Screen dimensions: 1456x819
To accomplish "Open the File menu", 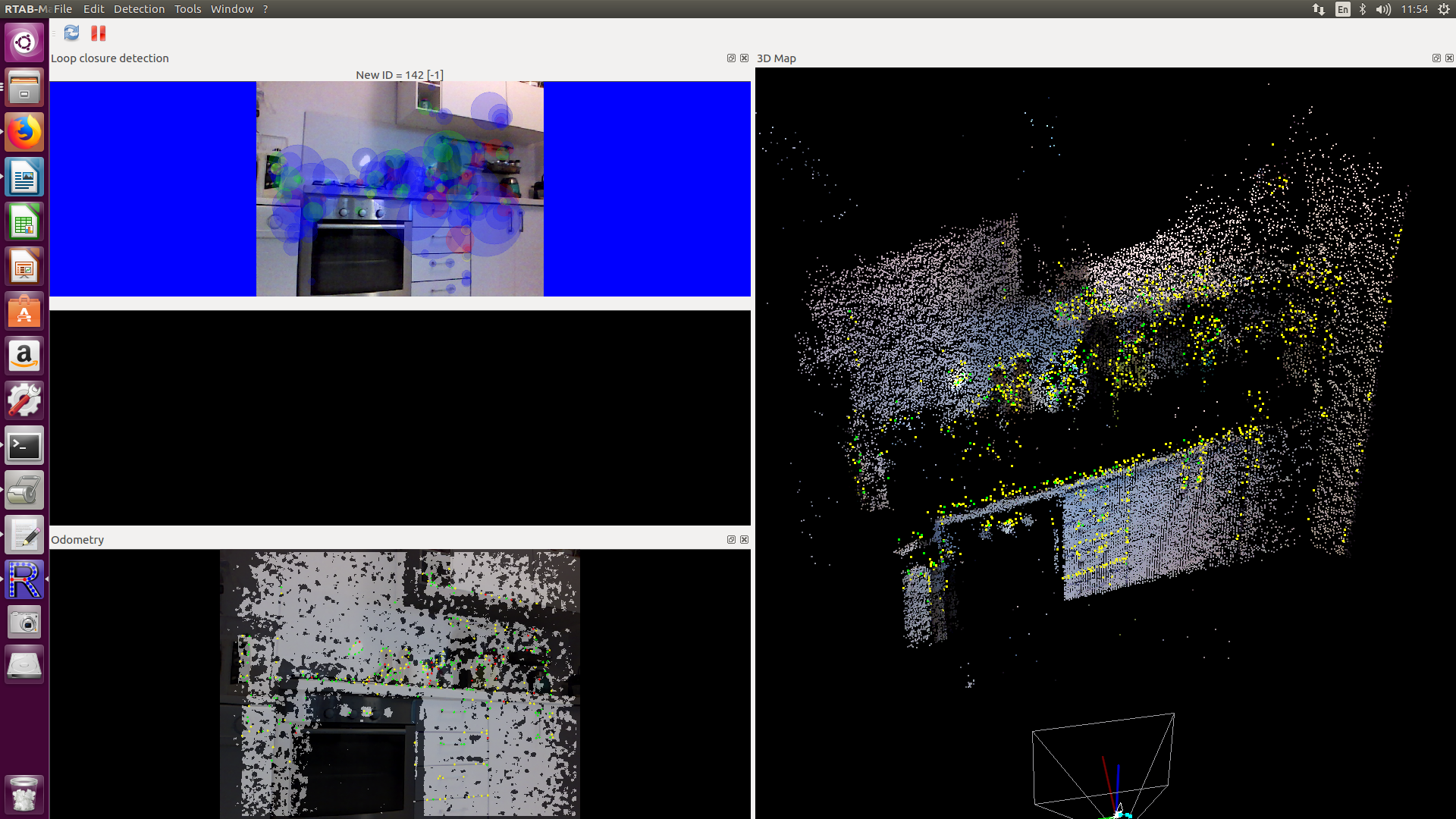I will 63,9.
